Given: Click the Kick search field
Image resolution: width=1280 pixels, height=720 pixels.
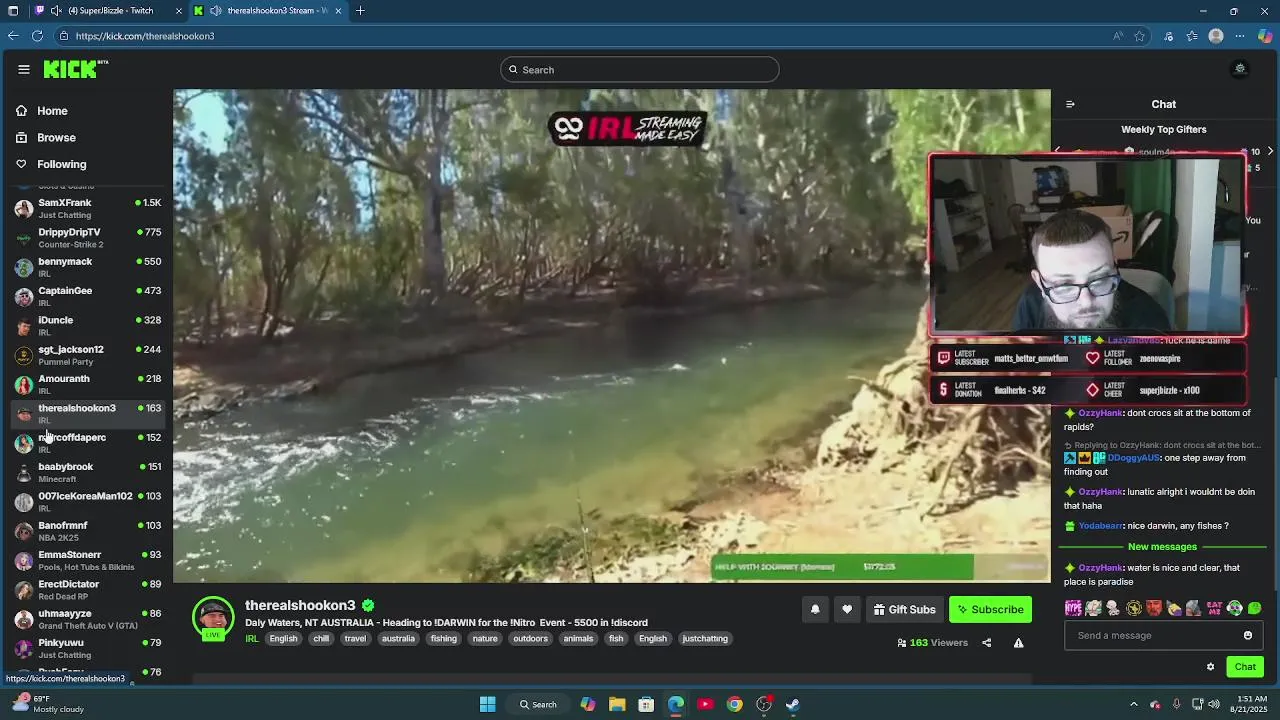Looking at the screenshot, I should click(640, 69).
